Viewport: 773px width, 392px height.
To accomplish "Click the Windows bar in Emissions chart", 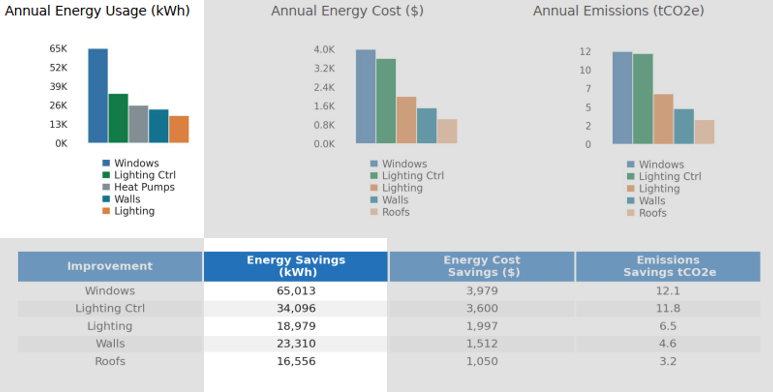I will (622, 98).
